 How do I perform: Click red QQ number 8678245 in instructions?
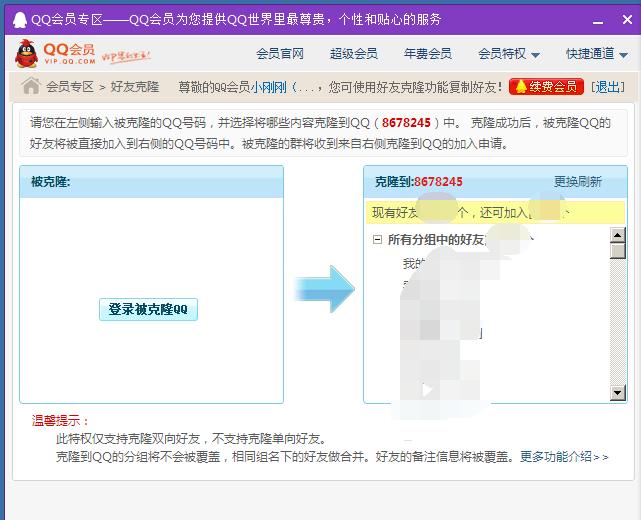(406, 123)
